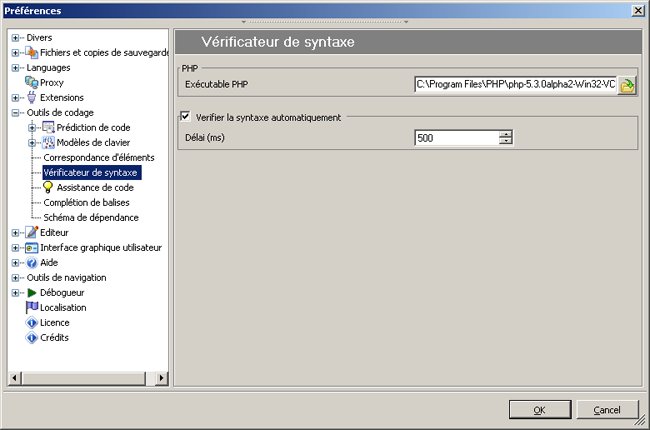Click the Aide help icon

tap(31, 262)
